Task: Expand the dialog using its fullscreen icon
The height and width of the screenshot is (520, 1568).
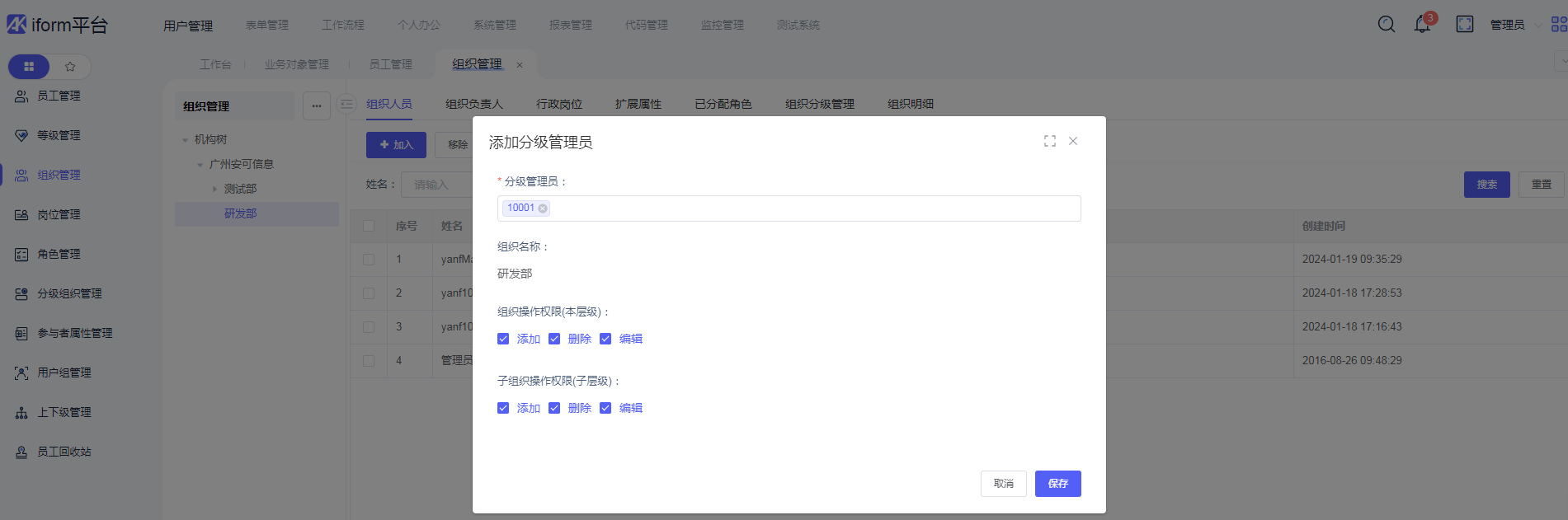Action: click(1049, 141)
